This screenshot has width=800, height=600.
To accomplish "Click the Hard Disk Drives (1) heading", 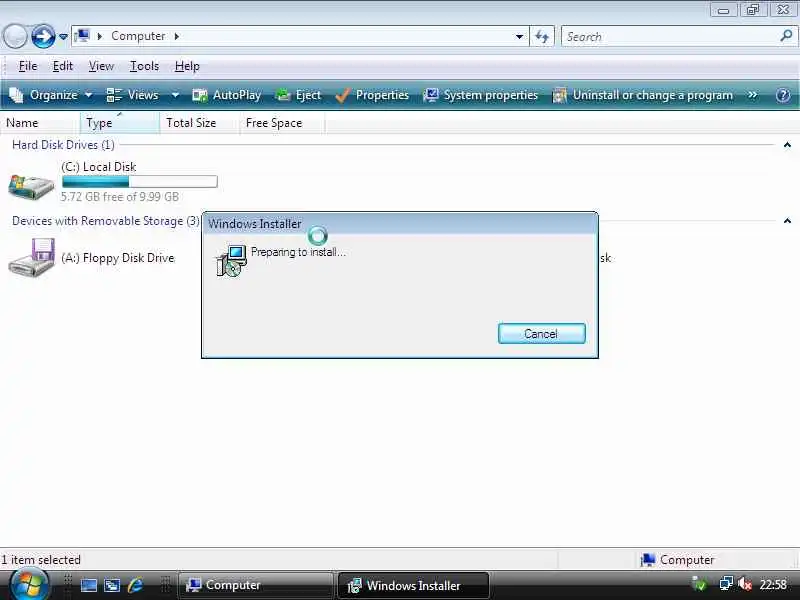I will [x=63, y=145].
